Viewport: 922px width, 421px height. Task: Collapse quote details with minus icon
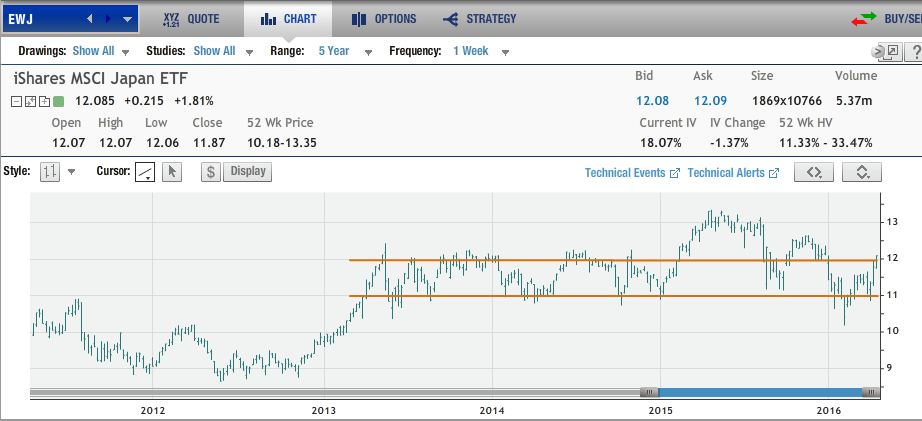[x=16, y=102]
